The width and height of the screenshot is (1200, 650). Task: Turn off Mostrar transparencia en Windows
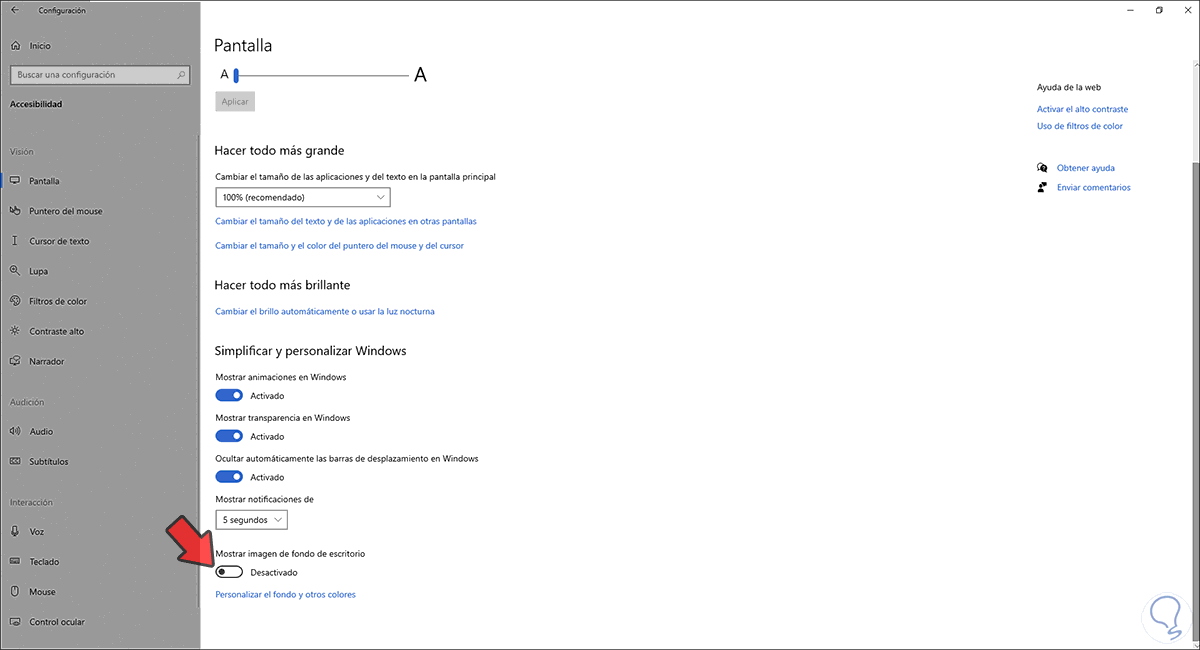(x=229, y=436)
